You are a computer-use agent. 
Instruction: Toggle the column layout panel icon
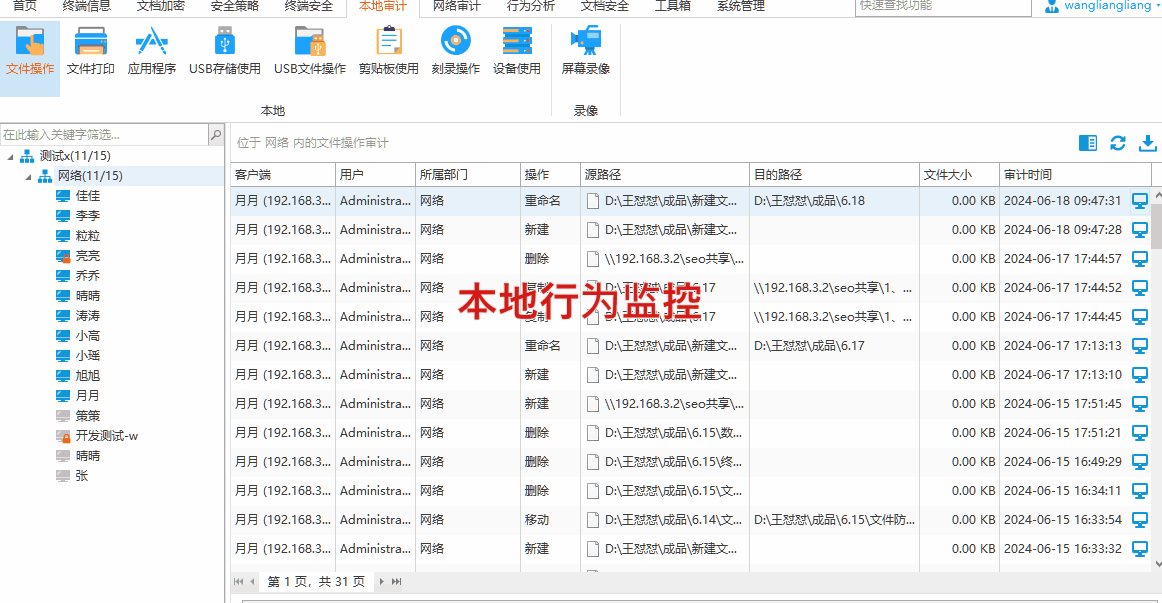click(x=1088, y=143)
